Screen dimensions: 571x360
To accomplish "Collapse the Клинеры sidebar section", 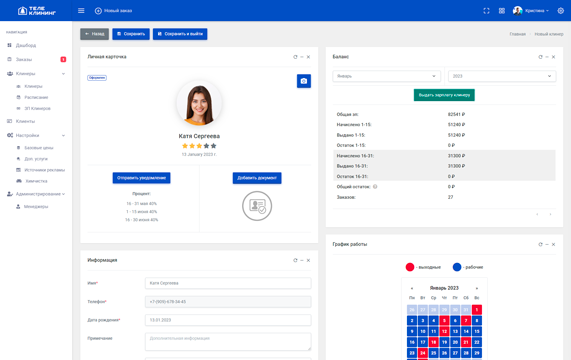I will pos(36,74).
